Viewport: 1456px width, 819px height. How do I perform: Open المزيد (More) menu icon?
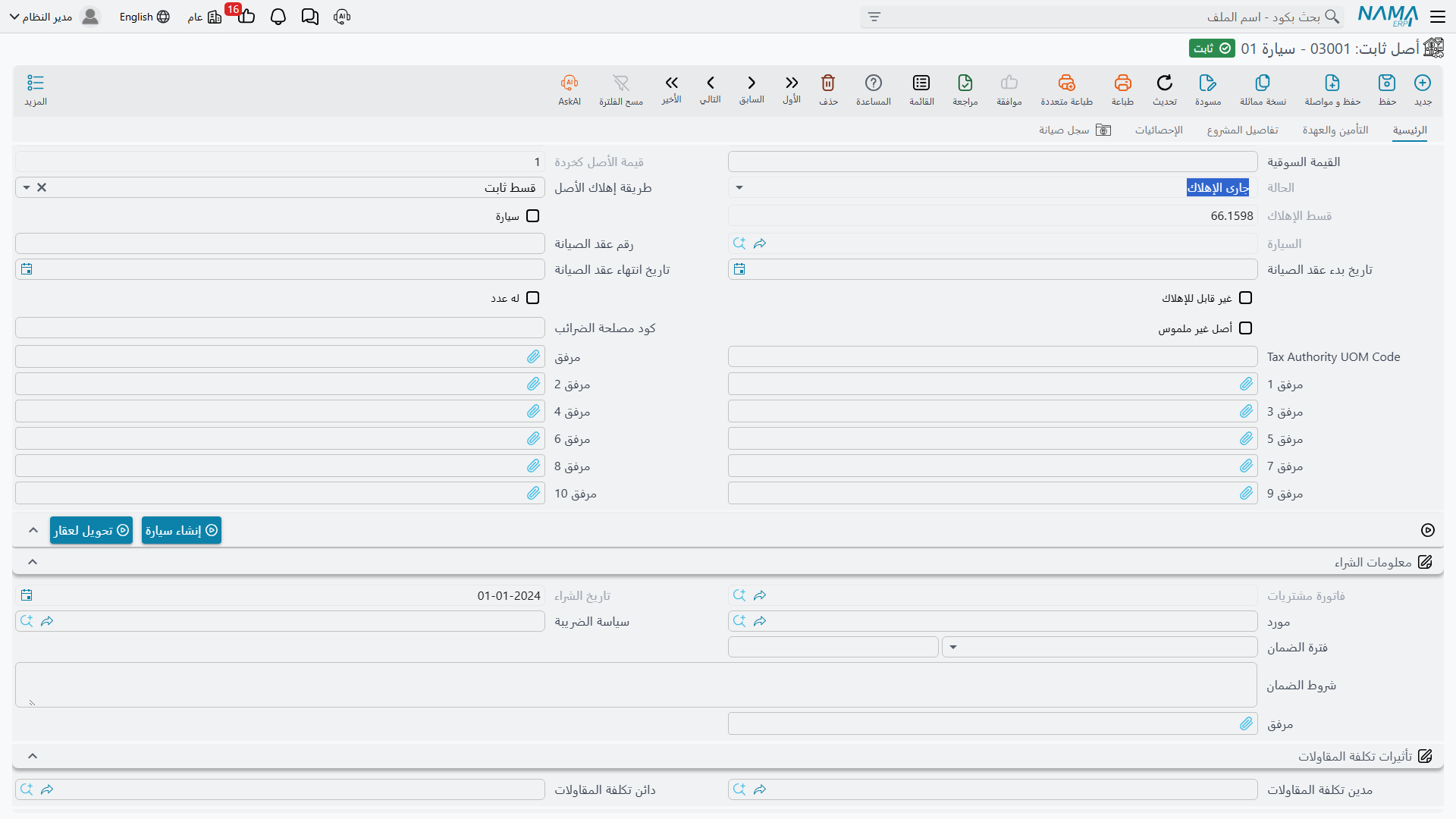point(36,83)
